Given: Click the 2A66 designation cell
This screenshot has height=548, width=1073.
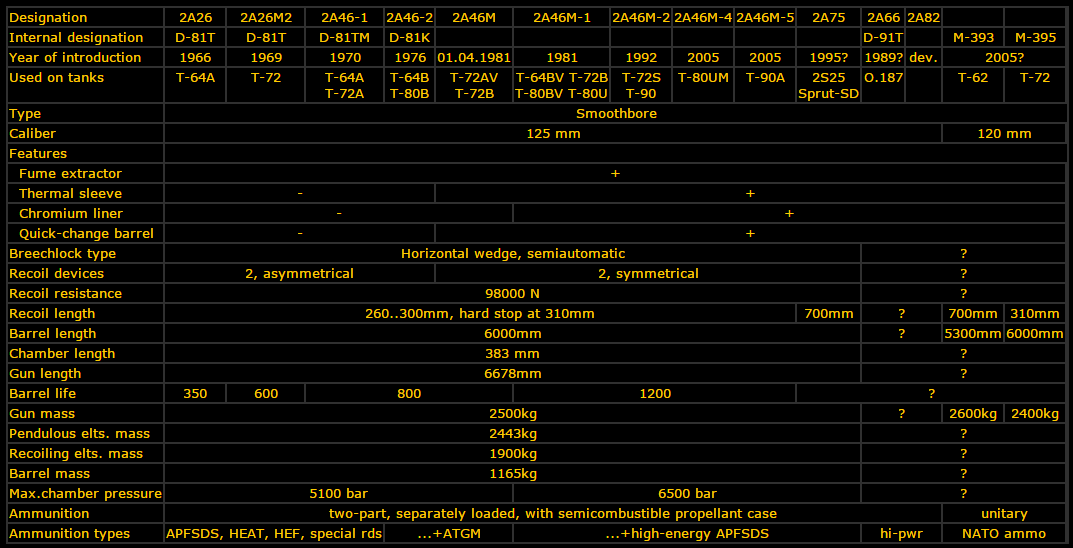Looking at the screenshot, I should coord(883,18).
